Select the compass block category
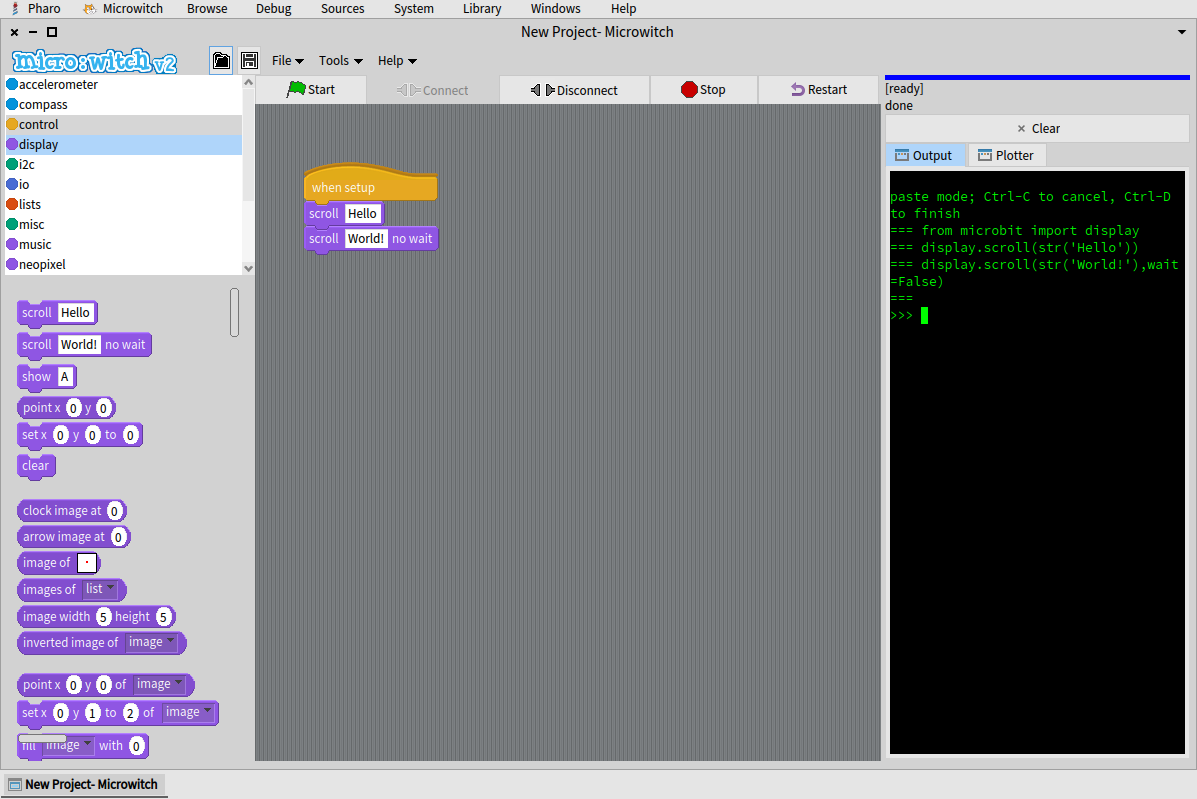This screenshot has width=1197, height=799. point(124,105)
